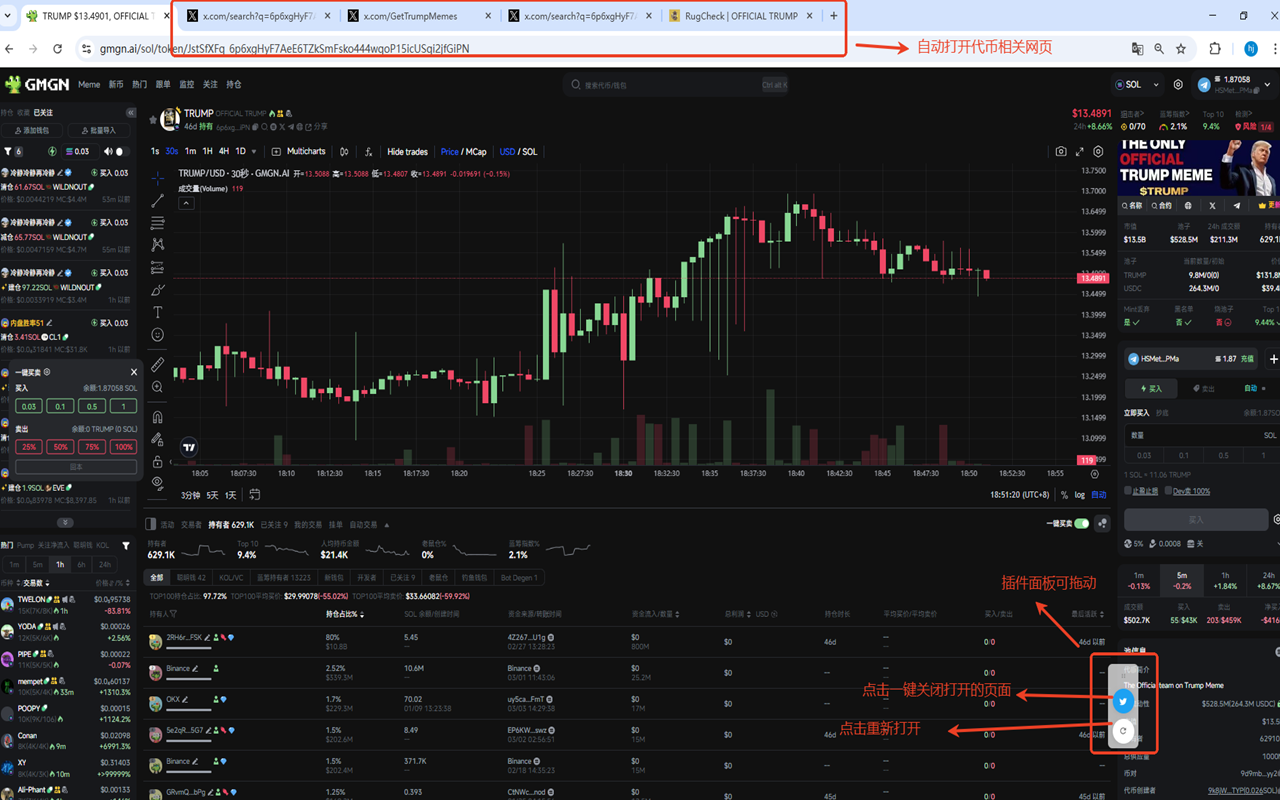1280x800 pixels.
Task: Click the 添加钱包 button
Action: pos(33,130)
